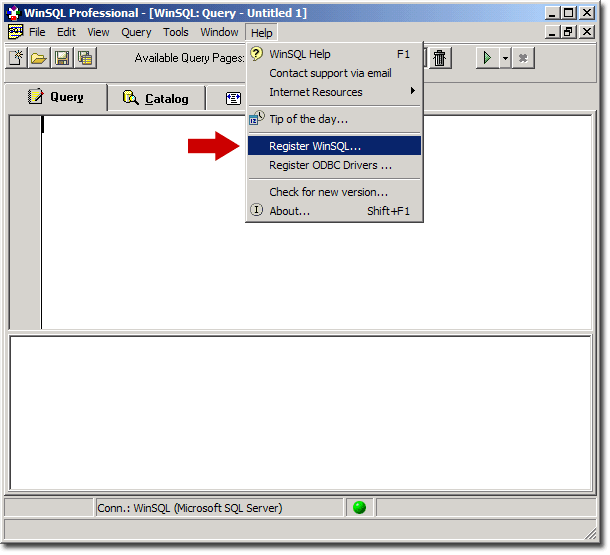
Task: Switch to the Catalog tab
Action: 156,99
